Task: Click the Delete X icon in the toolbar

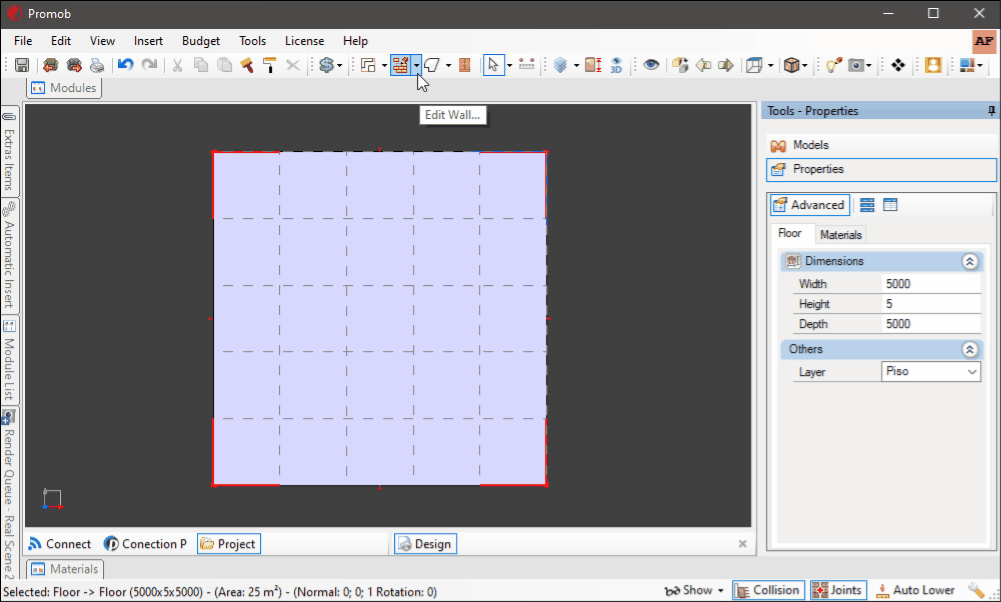Action: tap(293, 65)
